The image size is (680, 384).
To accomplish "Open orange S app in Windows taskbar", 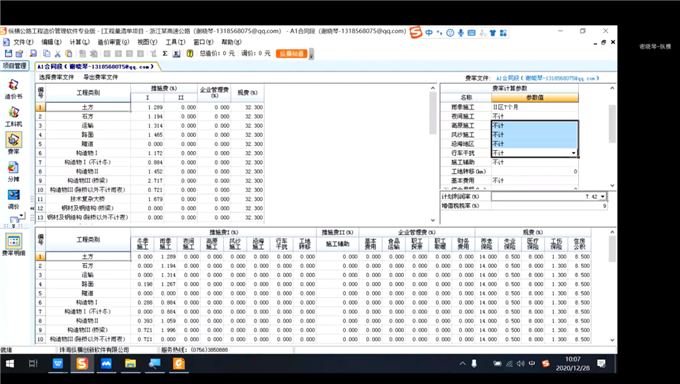I will coord(82,364).
